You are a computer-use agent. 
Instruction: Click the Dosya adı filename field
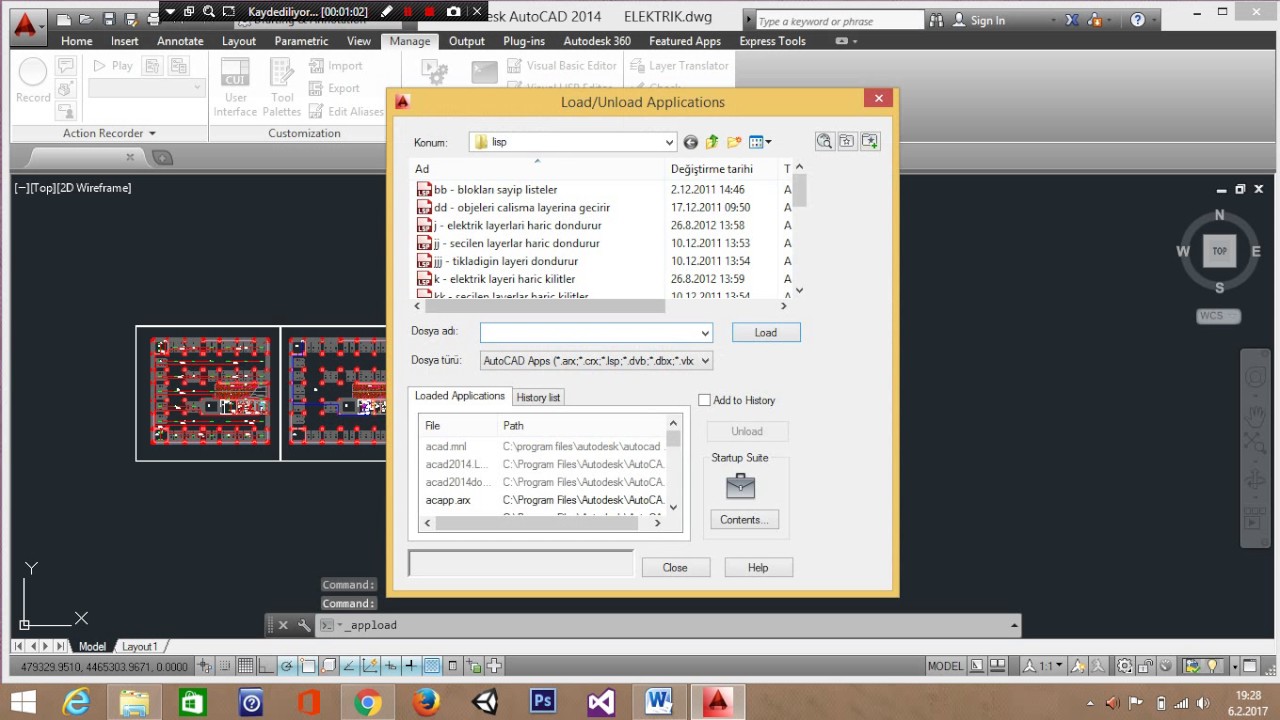[596, 333]
